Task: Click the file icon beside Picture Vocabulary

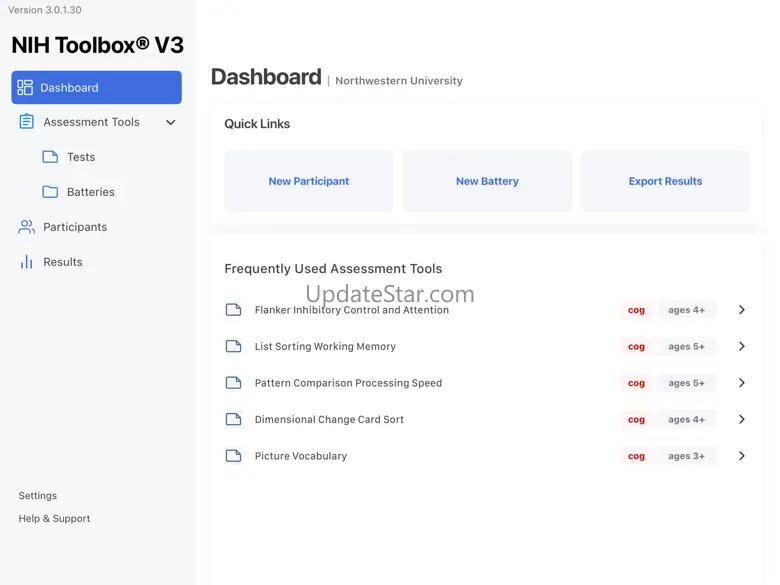Action: coord(233,456)
